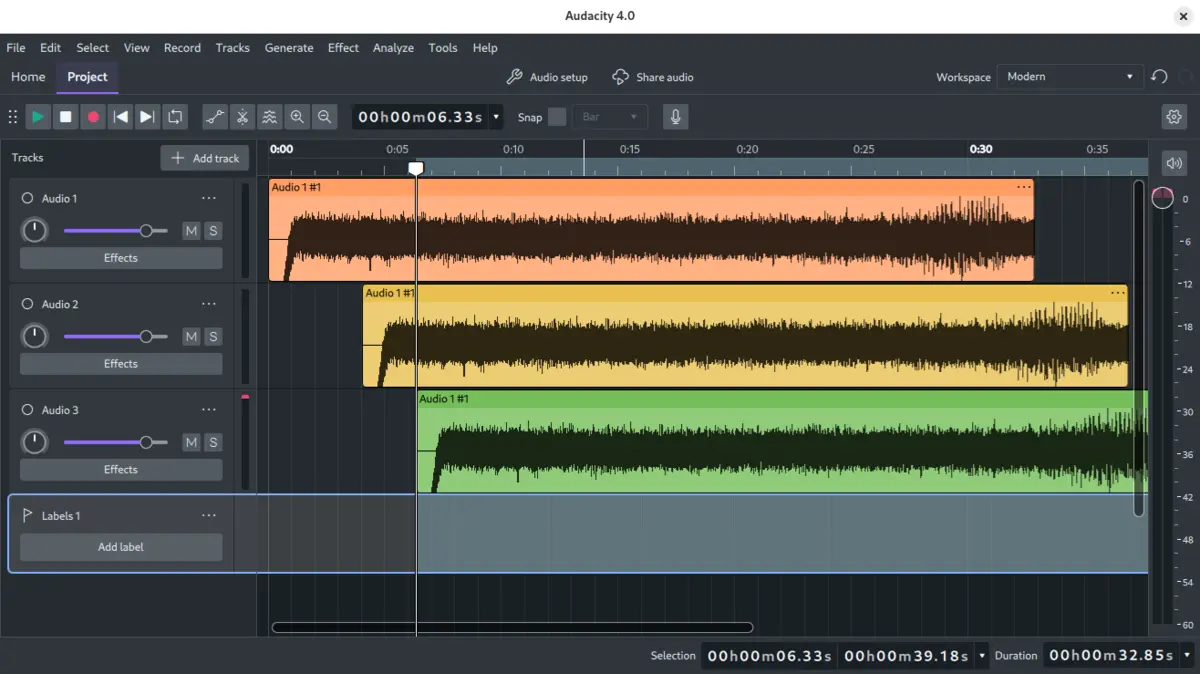
Task: Click the Audio 2 pan knob
Action: click(x=35, y=336)
